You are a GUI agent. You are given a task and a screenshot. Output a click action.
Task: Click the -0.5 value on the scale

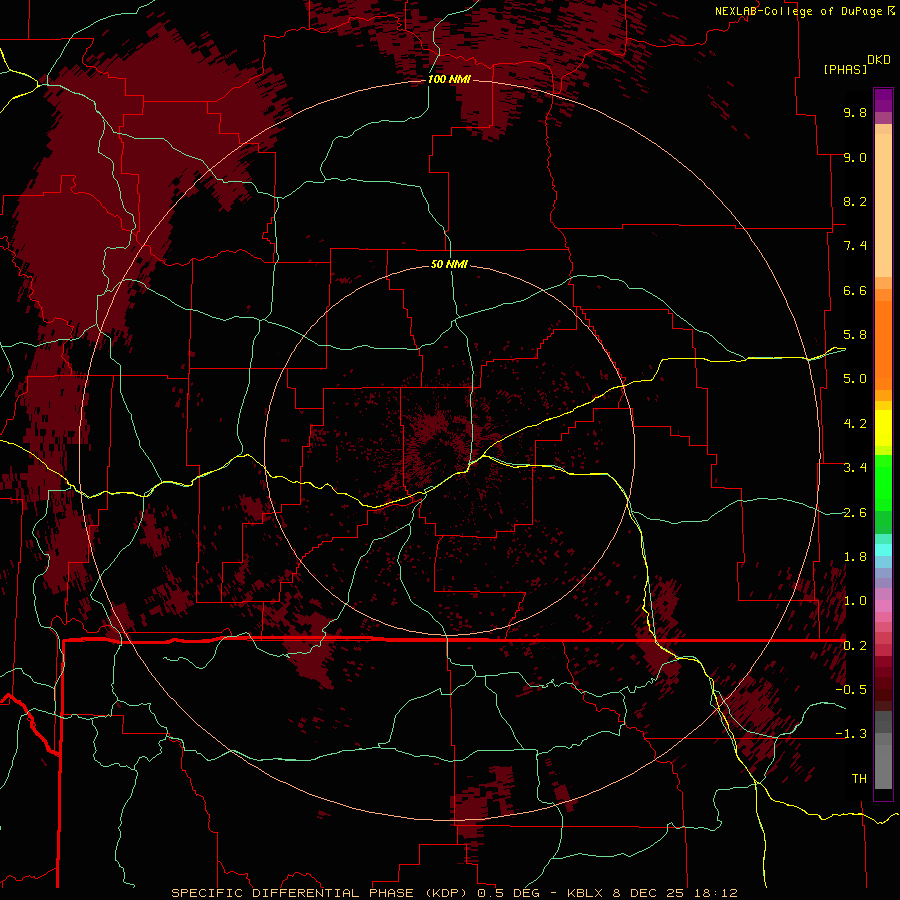click(851, 689)
